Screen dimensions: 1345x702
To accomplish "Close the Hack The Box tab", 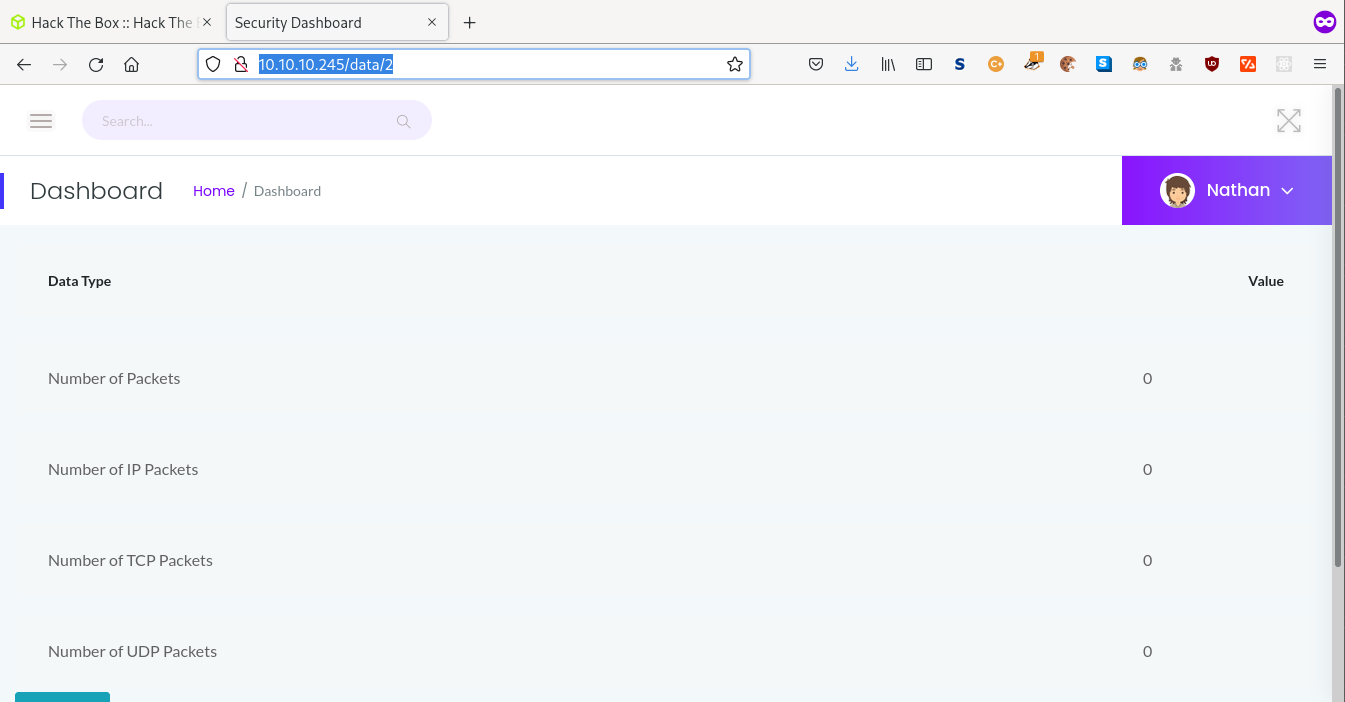I will pos(207,22).
